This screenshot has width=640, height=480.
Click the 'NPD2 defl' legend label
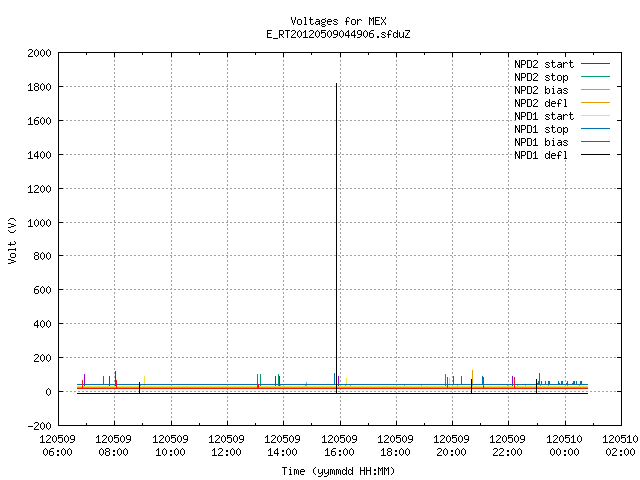coord(541,103)
